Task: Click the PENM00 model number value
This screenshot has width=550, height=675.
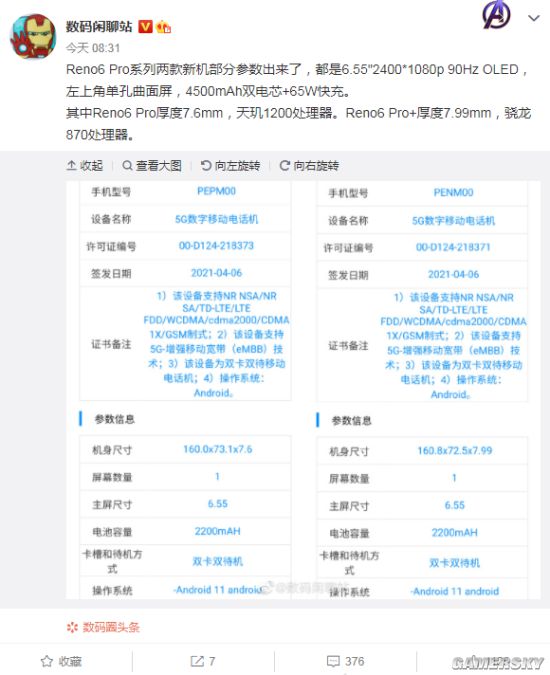Action: point(453,192)
